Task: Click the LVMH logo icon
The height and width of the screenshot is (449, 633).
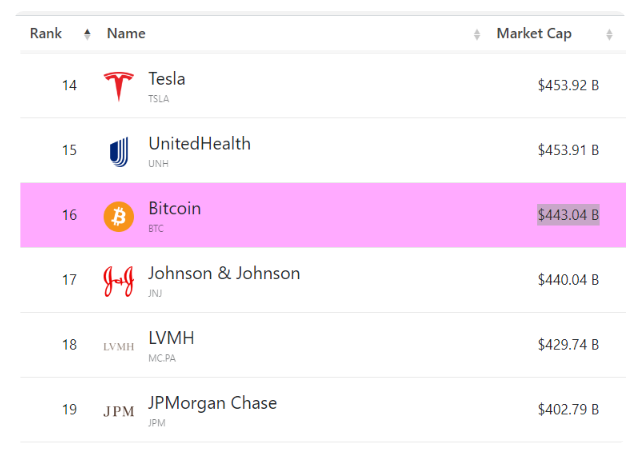Action: click(x=118, y=346)
